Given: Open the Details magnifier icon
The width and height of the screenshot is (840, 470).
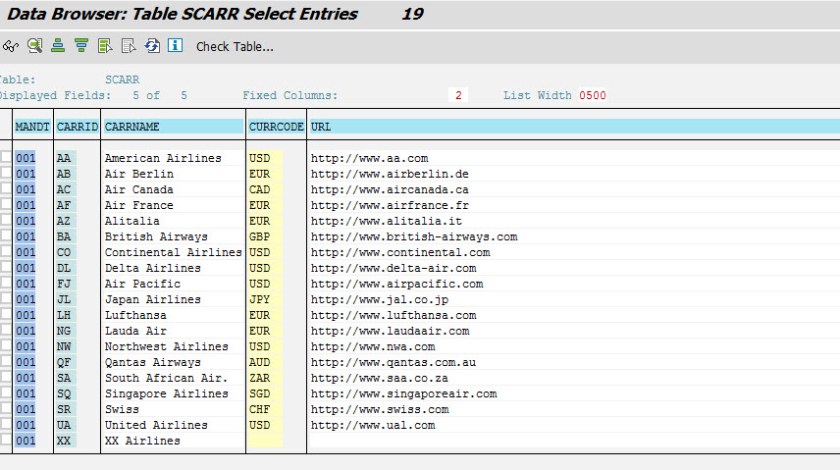Looking at the screenshot, I should pos(35,46).
